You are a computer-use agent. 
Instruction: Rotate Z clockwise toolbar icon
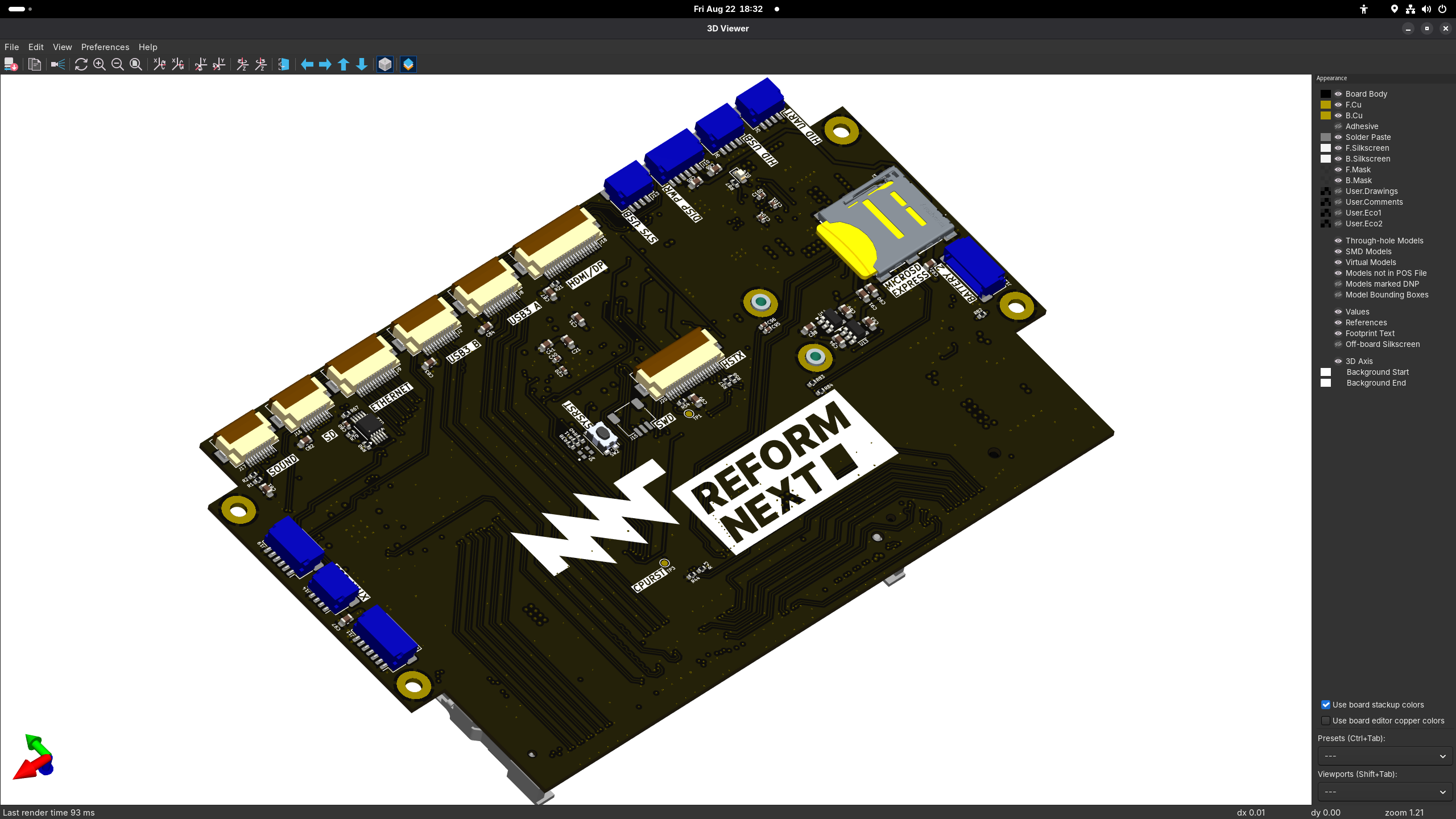243,64
